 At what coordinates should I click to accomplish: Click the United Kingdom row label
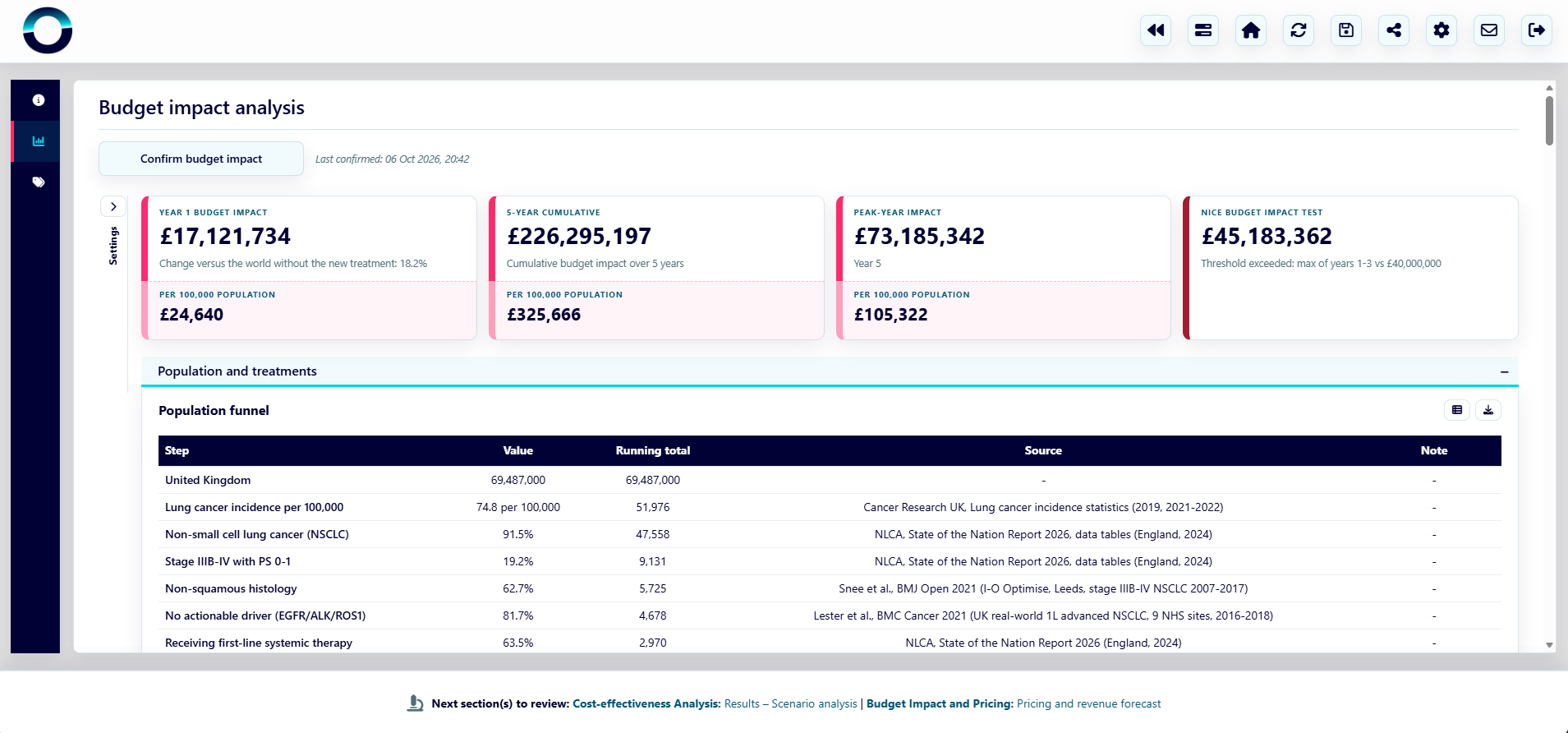coord(208,480)
